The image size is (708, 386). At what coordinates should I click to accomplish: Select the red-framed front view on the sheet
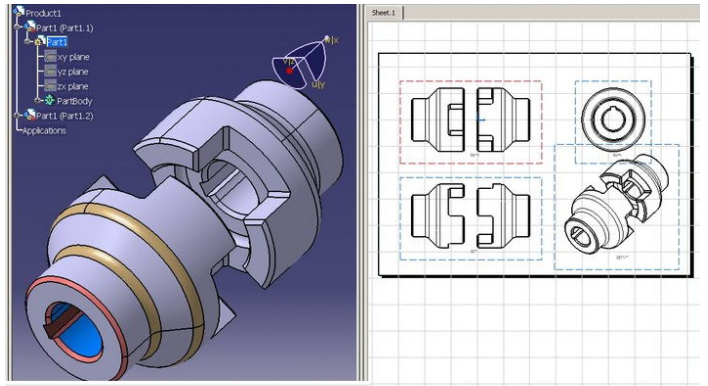tap(470, 122)
